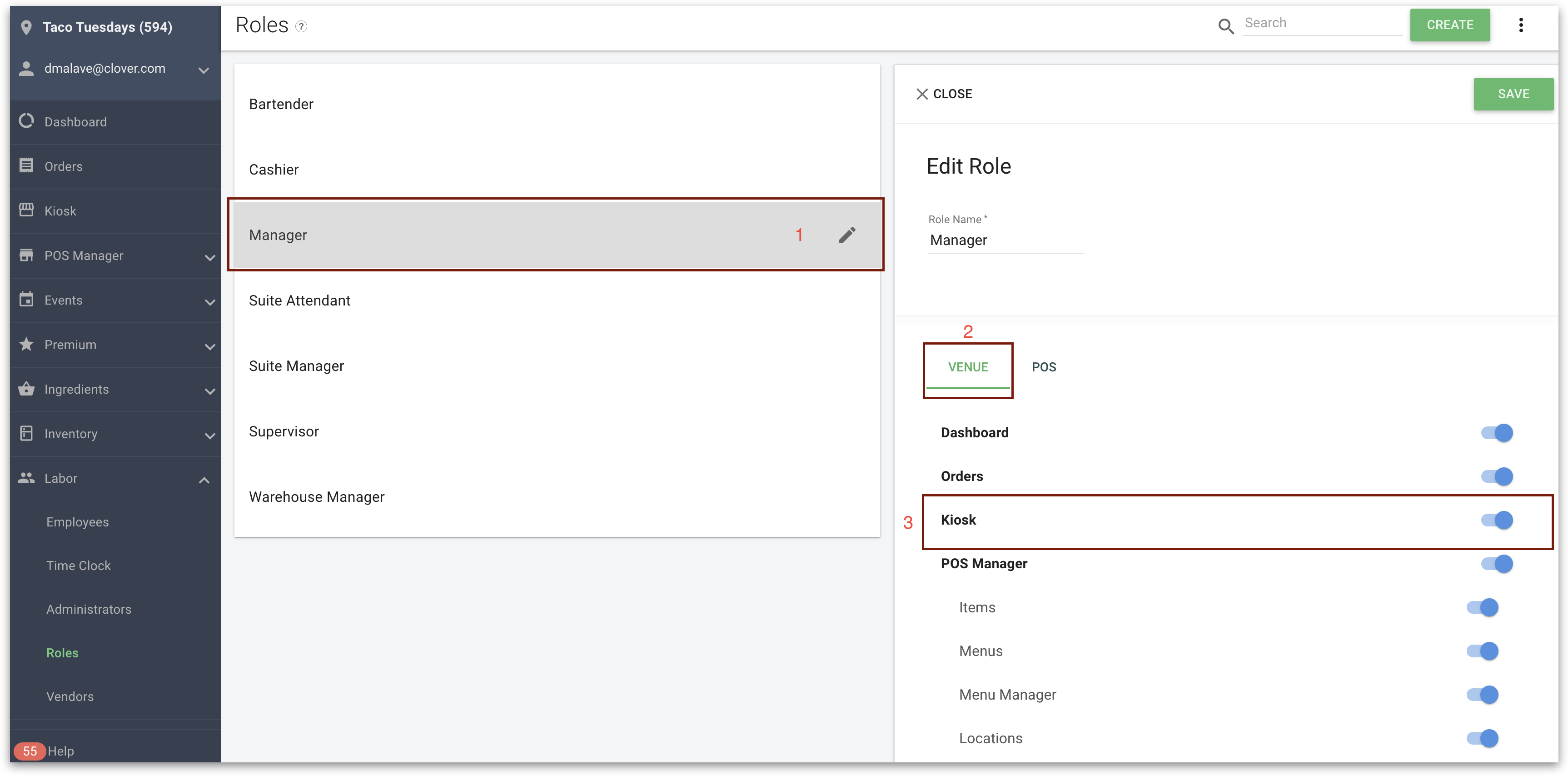Open the Help link in sidebar
Screen dimensions: 1568x776
(61, 751)
